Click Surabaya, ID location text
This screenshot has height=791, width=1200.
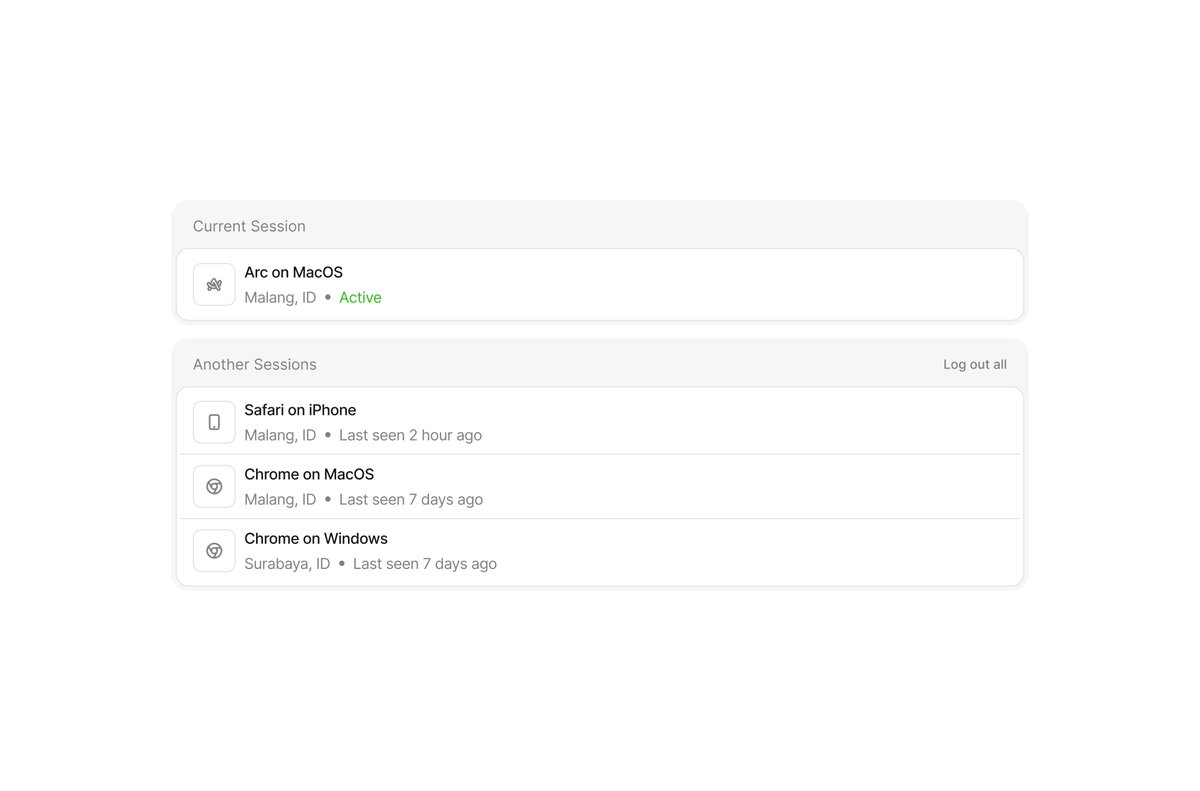pos(287,564)
